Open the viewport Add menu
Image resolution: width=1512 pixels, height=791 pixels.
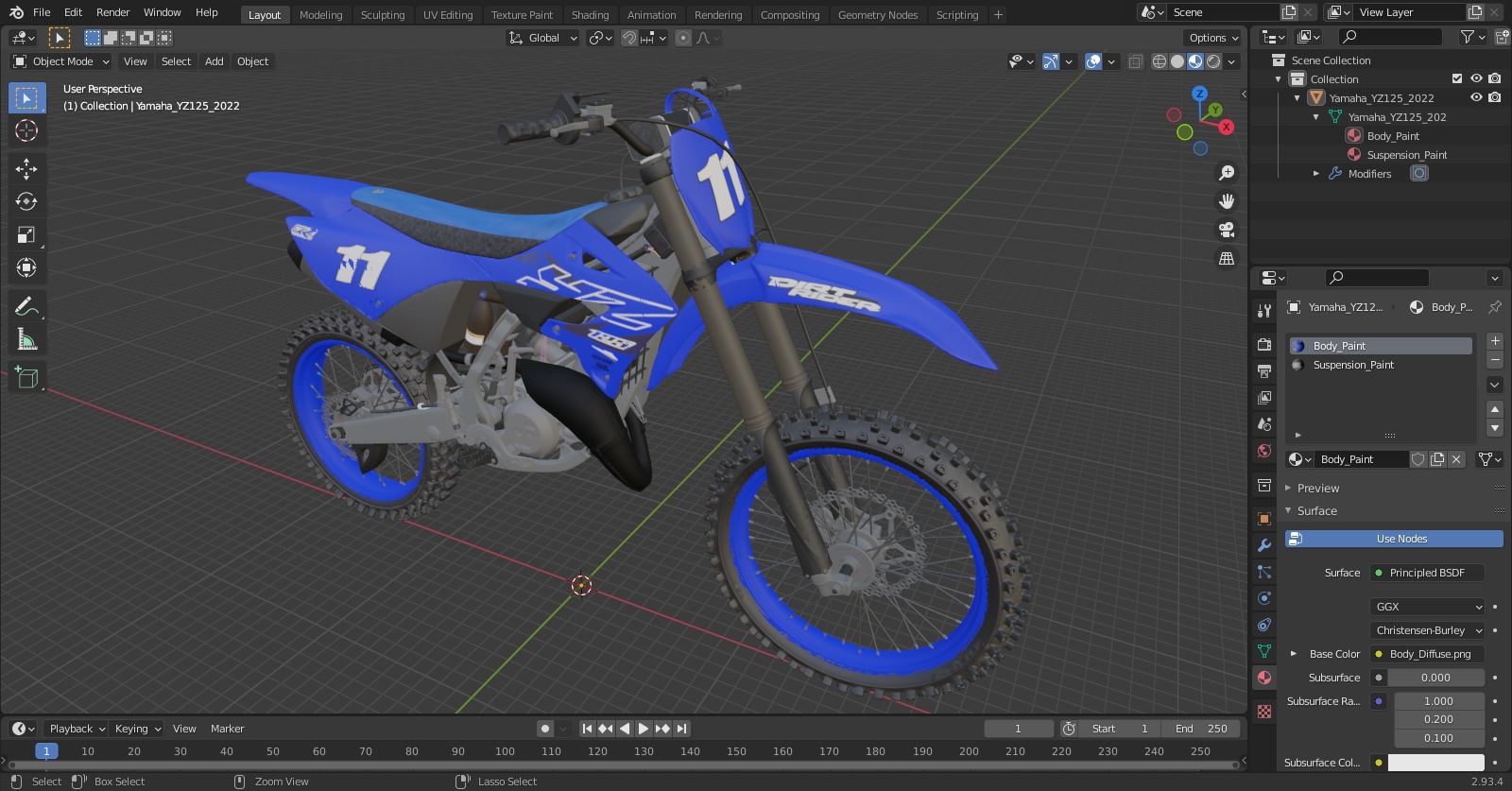tap(215, 61)
